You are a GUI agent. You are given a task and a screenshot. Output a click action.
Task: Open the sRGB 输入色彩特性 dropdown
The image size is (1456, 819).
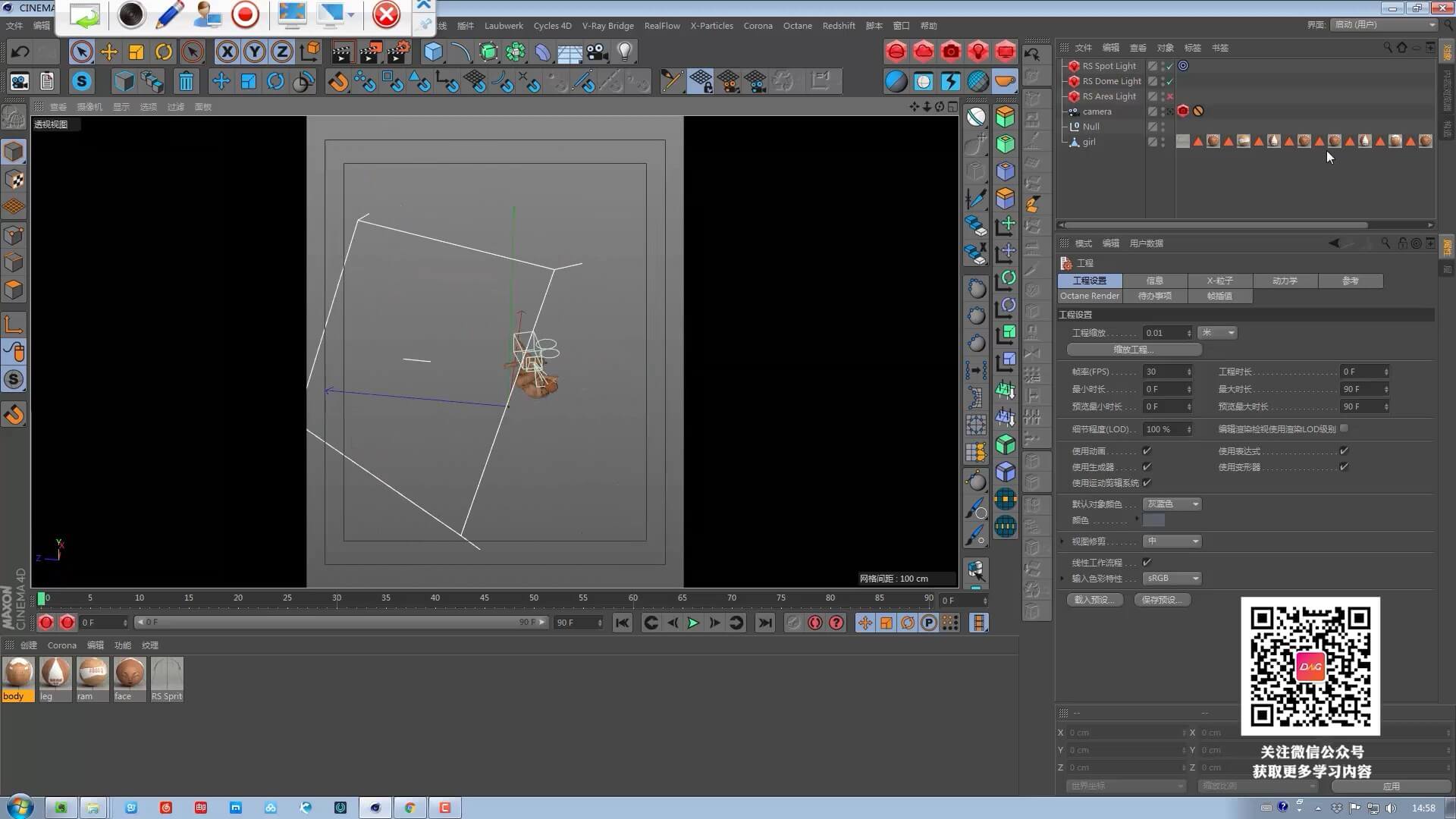(1172, 578)
